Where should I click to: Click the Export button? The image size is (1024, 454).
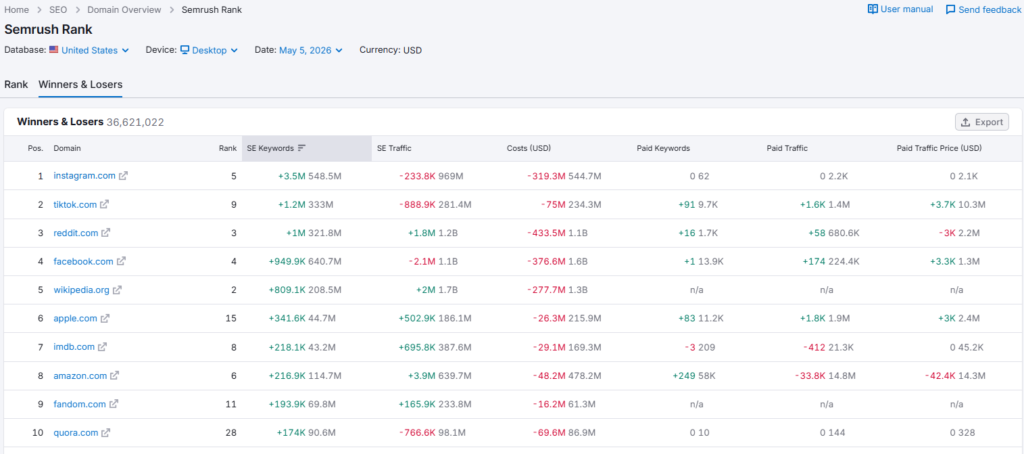(982, 122)
